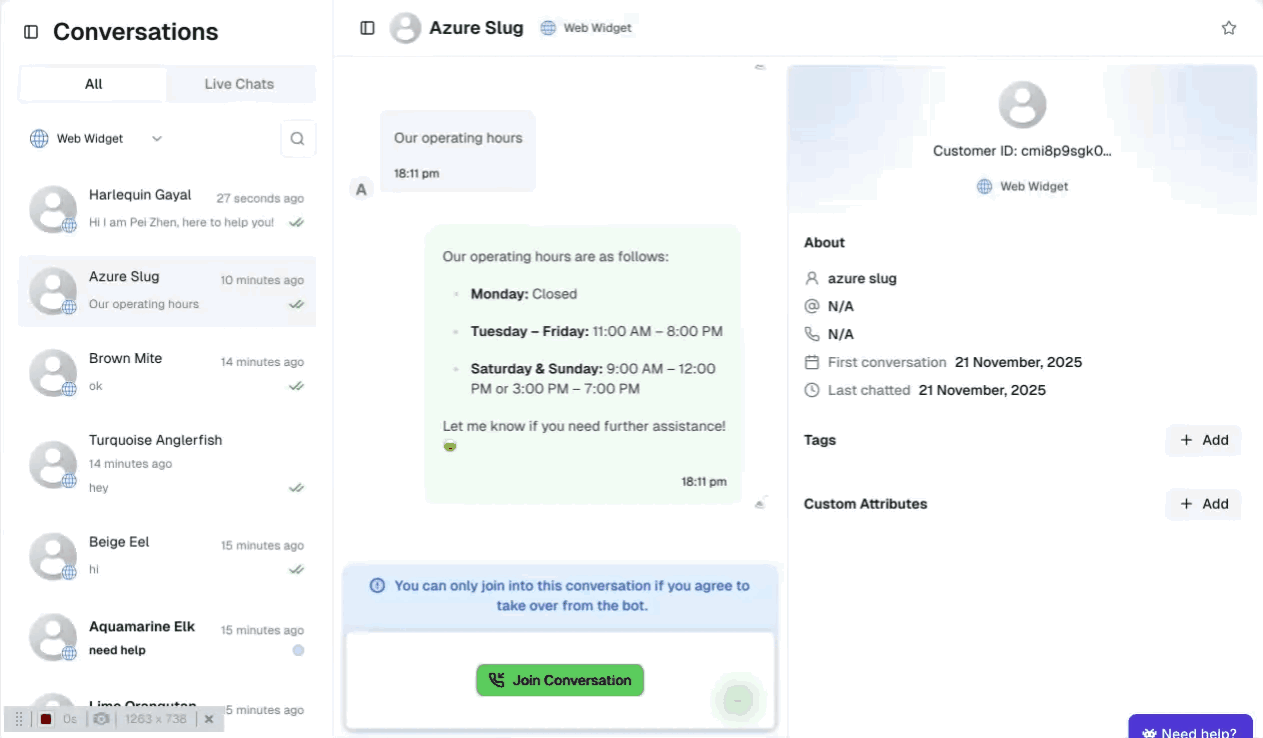
Task: Click Azure Slug's avatar thumbnail in the header
Action: (404, 27)
